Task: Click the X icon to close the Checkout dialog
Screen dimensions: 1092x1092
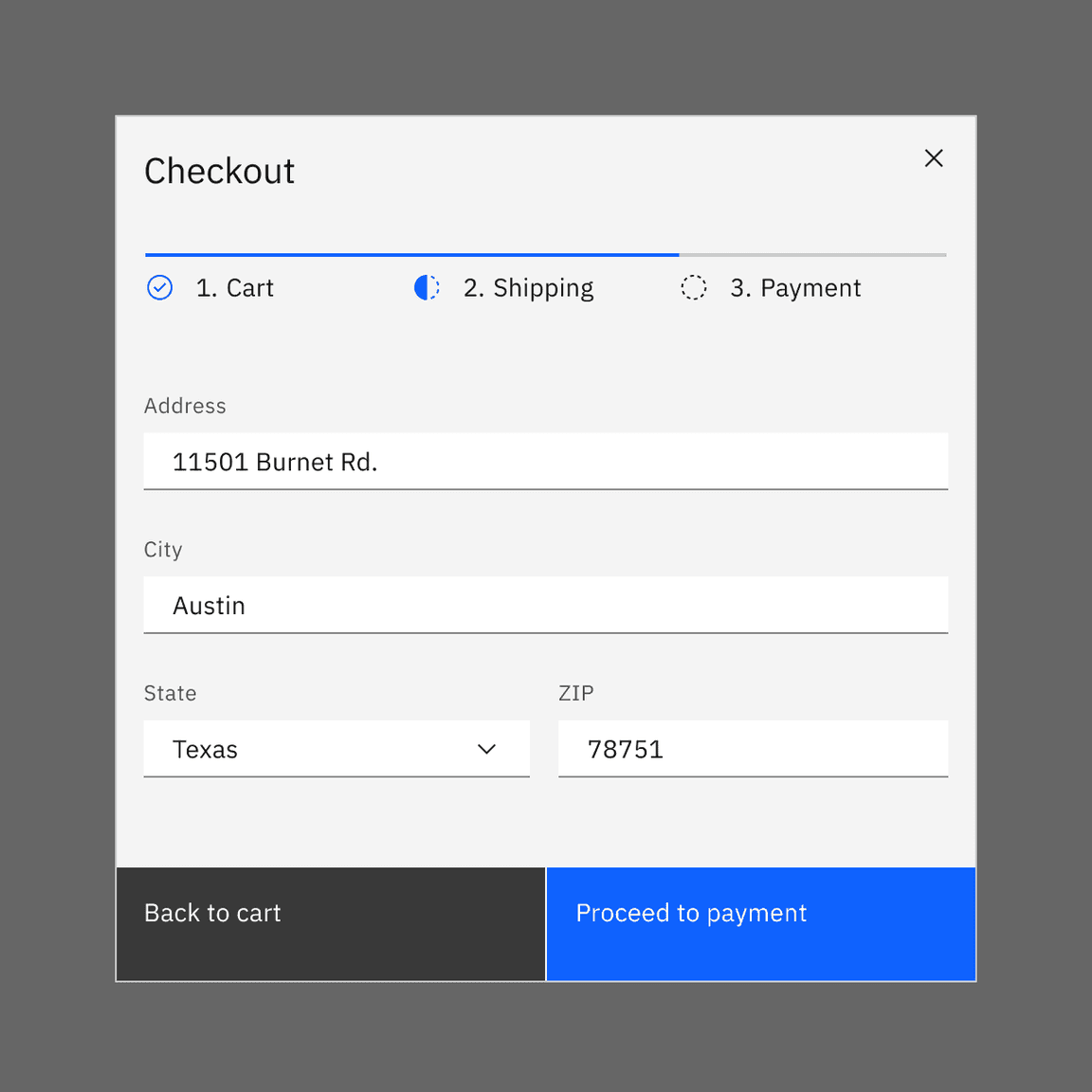Action: tap(934, 158)
